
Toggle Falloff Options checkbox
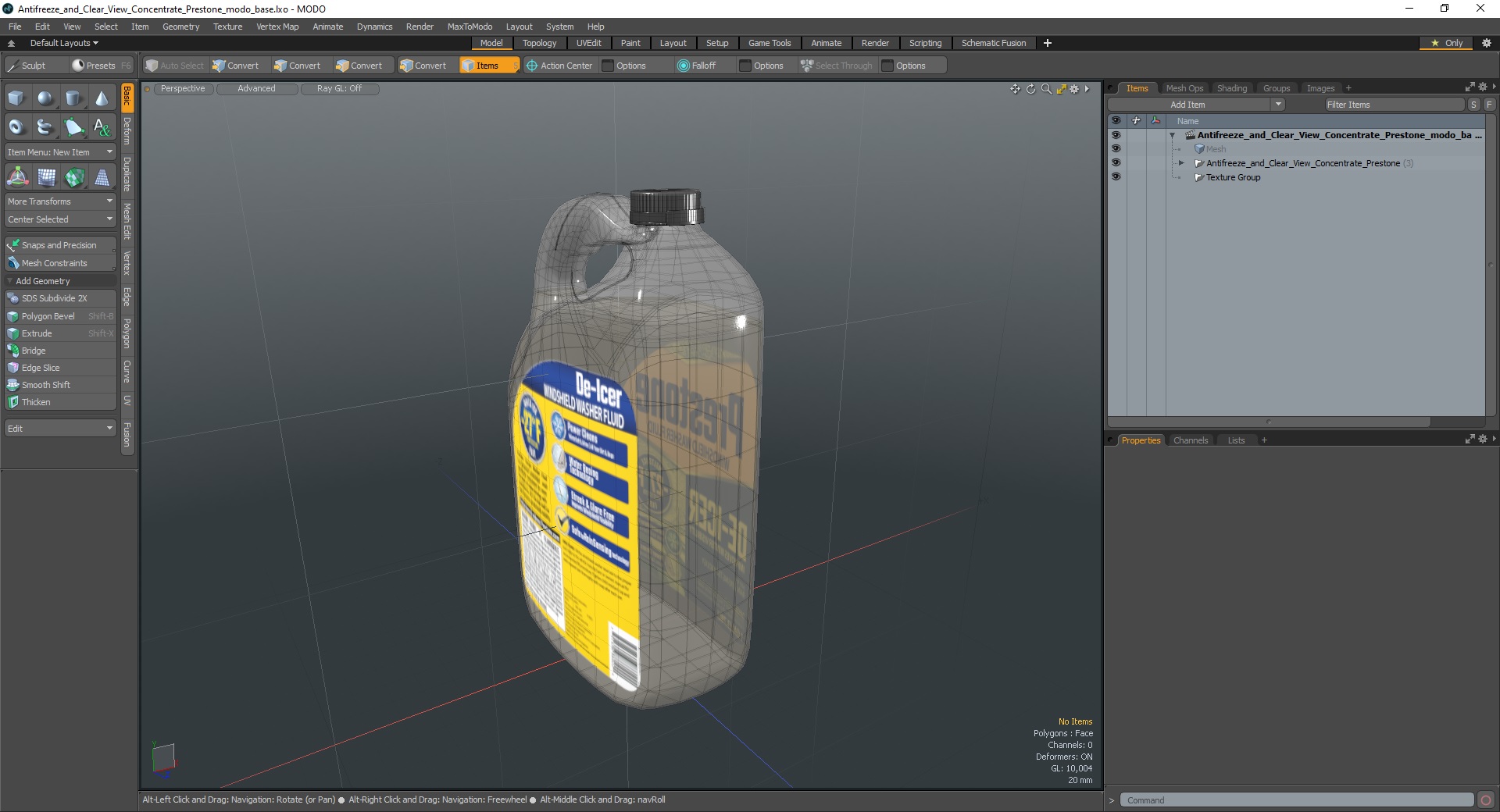coord(745,66)
